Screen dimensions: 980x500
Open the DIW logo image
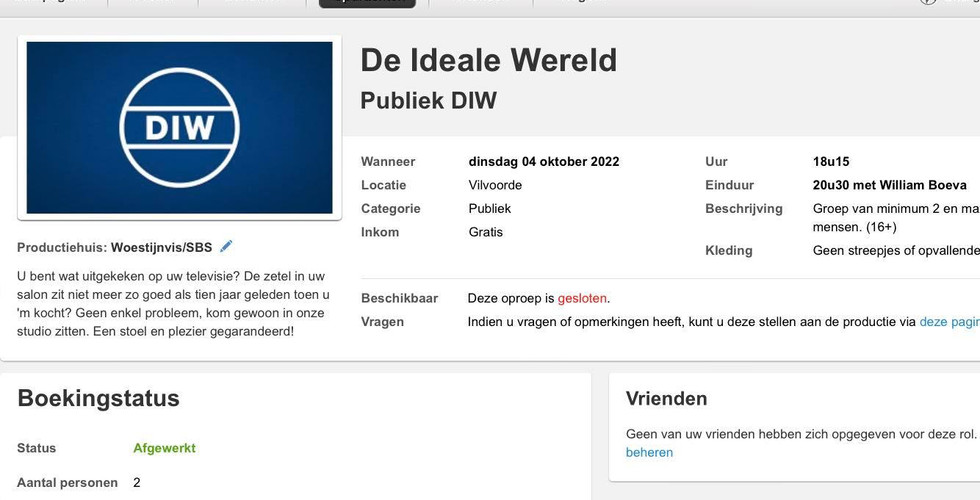[x=179, y=128]
